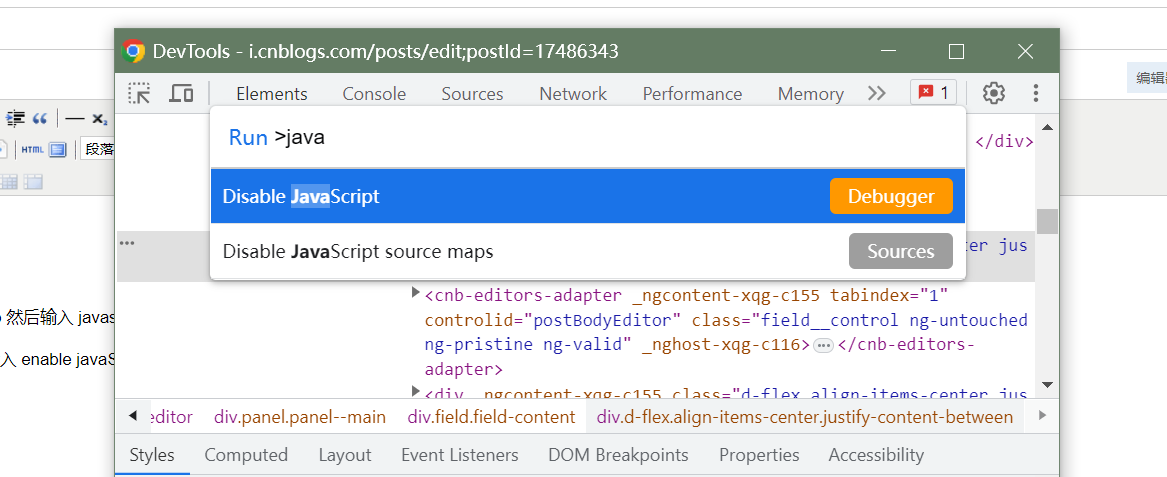
Task: Open the Sources tab
Action: click(x=472, y=94)
